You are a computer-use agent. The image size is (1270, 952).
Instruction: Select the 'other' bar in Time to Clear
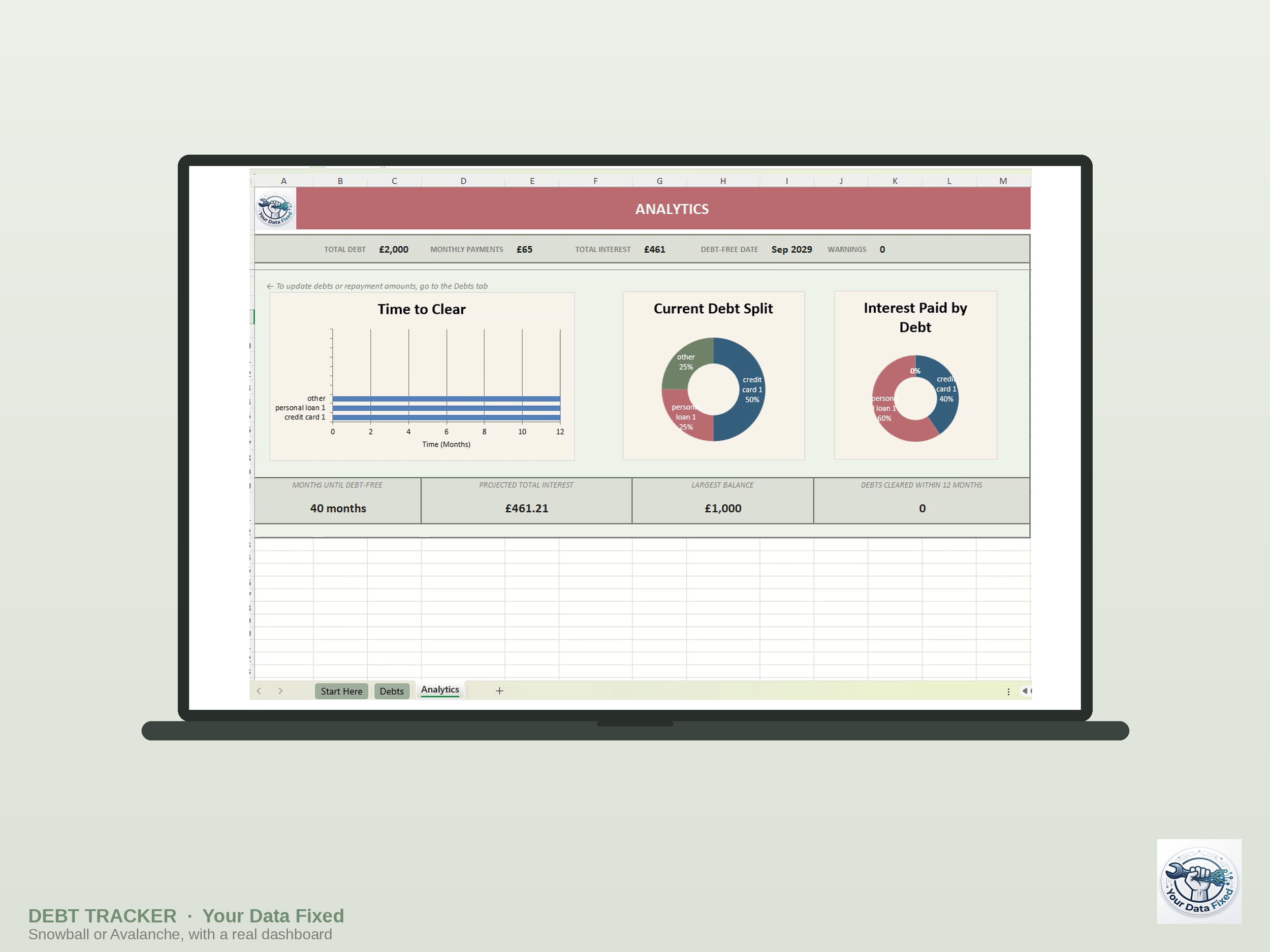(446, 398)
